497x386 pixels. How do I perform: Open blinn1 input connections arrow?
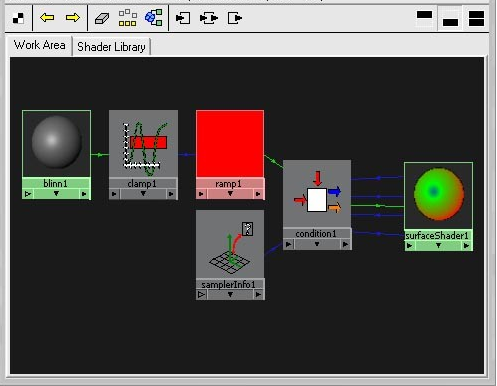click(x=28, y=194)
